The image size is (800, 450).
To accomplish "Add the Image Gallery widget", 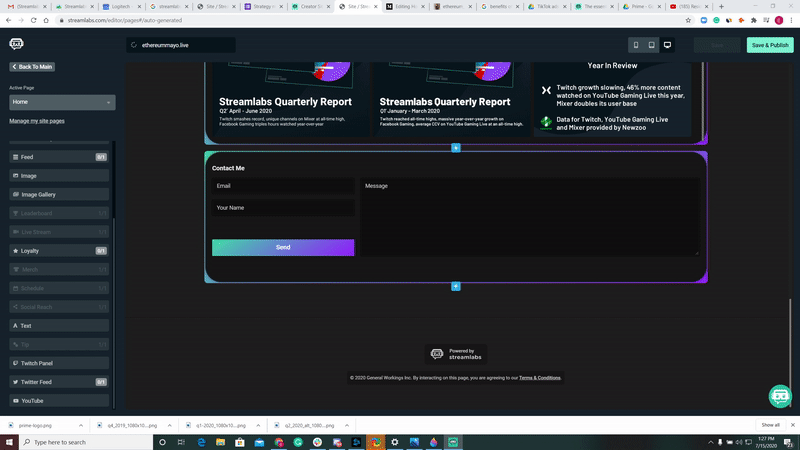I will pos(59,194).
